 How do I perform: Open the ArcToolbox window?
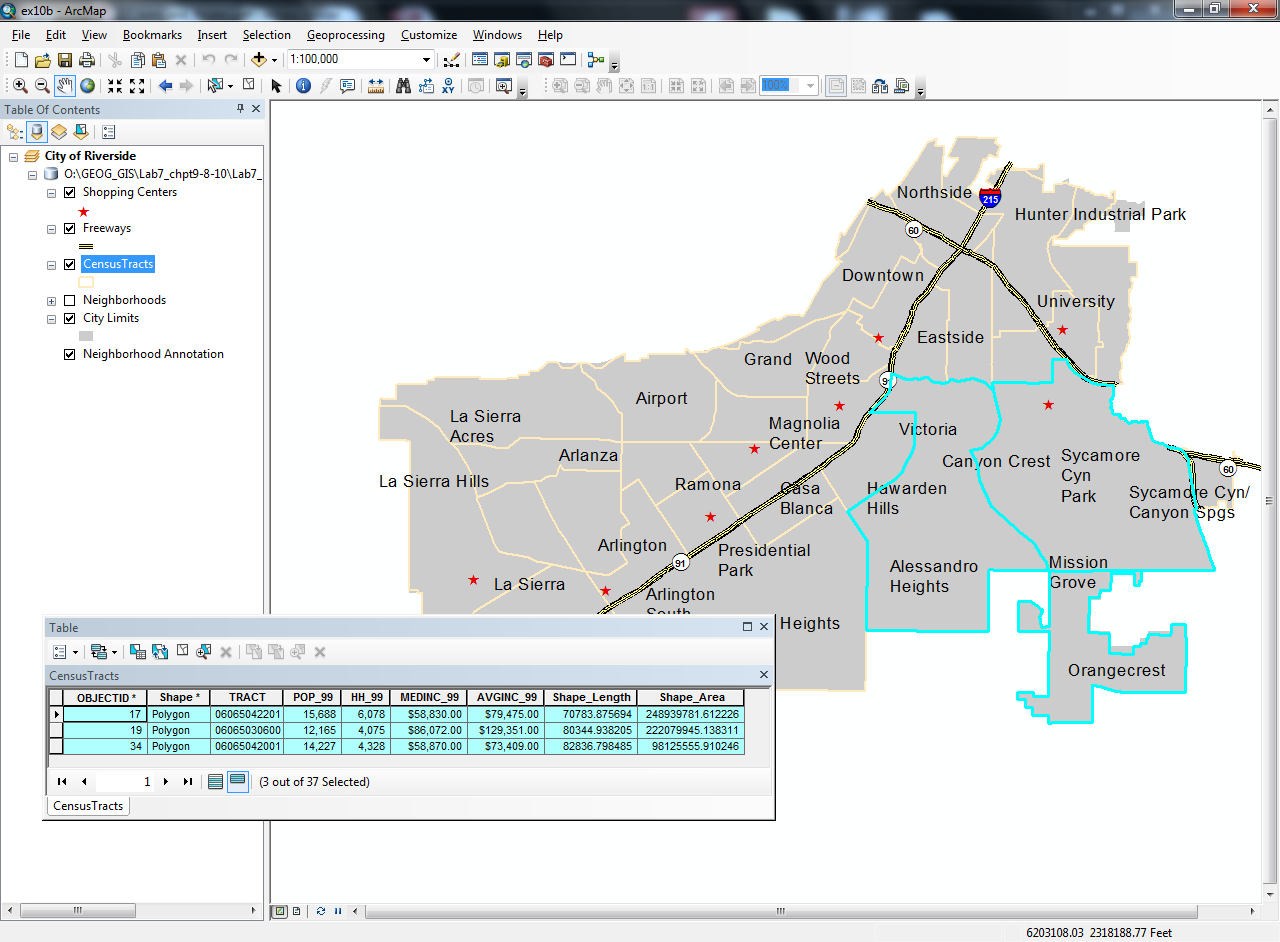546,60
